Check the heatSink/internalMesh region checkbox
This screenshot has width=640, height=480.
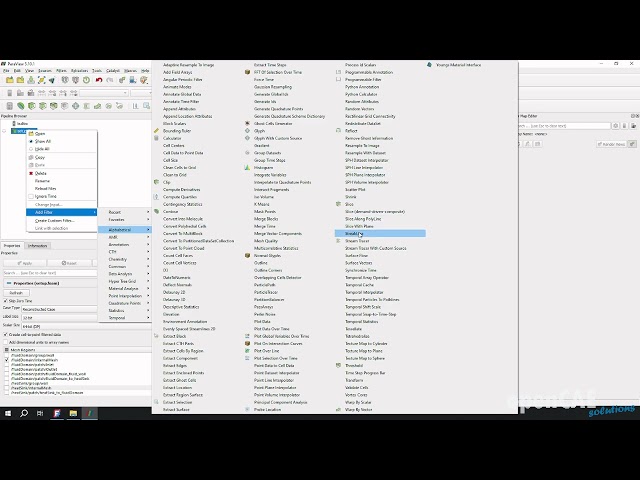7,388
